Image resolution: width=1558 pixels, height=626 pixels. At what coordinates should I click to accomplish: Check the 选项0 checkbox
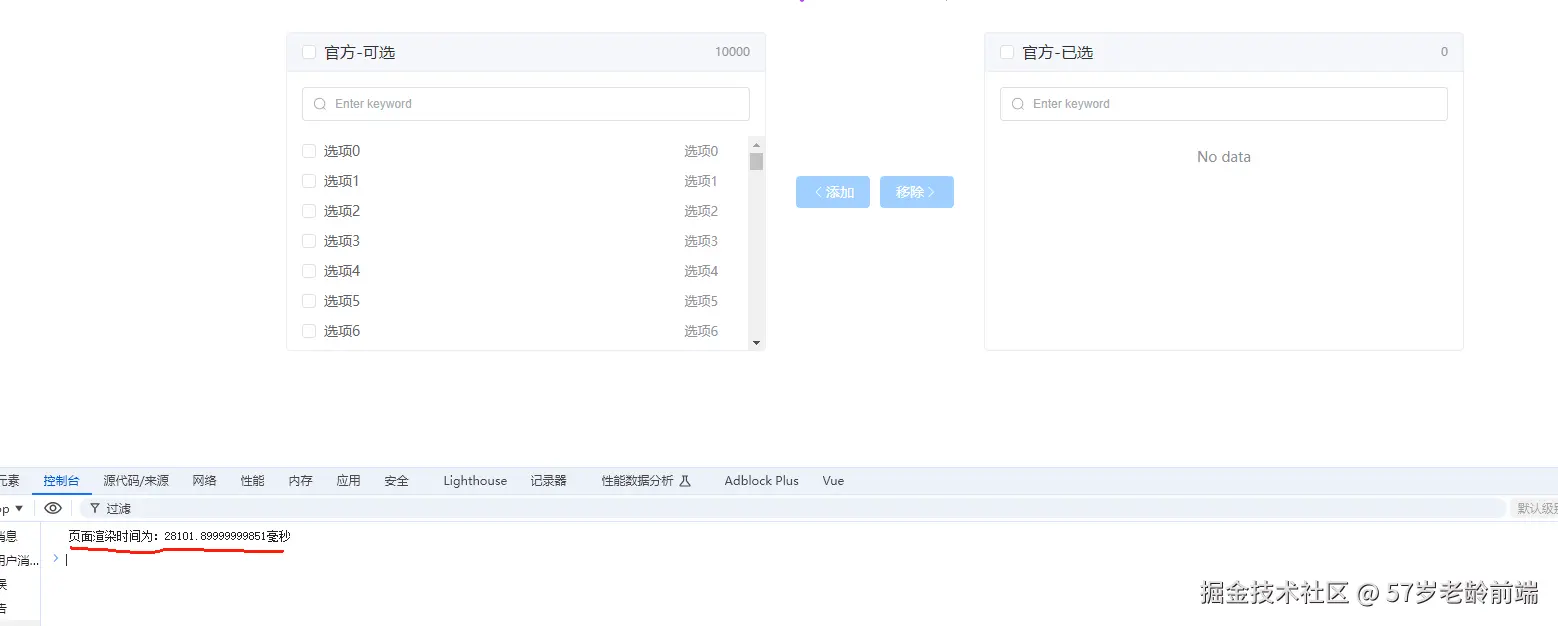309,151
